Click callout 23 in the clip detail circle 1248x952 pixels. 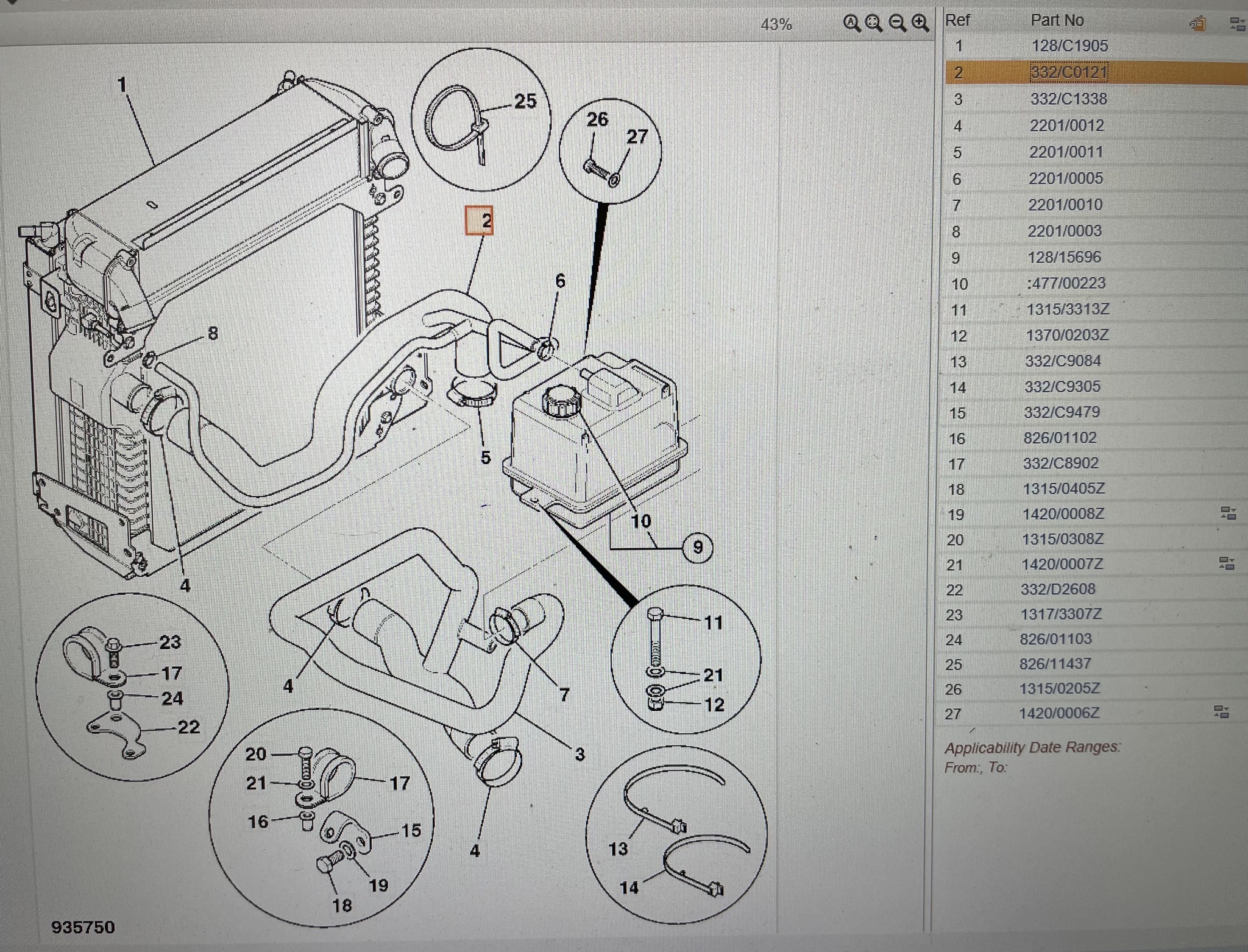point(170,642)
